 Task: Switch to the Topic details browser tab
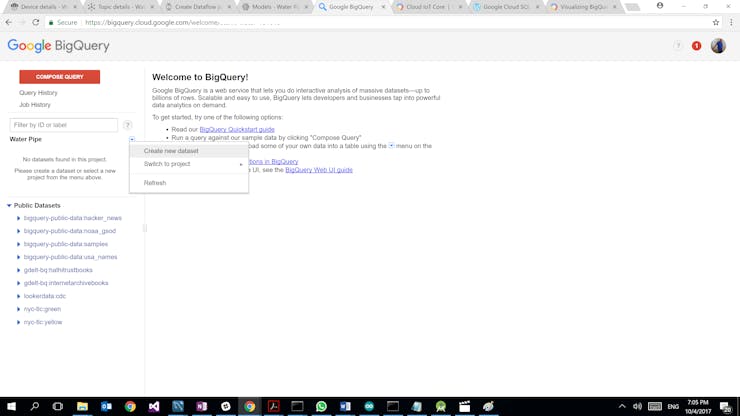120,7
